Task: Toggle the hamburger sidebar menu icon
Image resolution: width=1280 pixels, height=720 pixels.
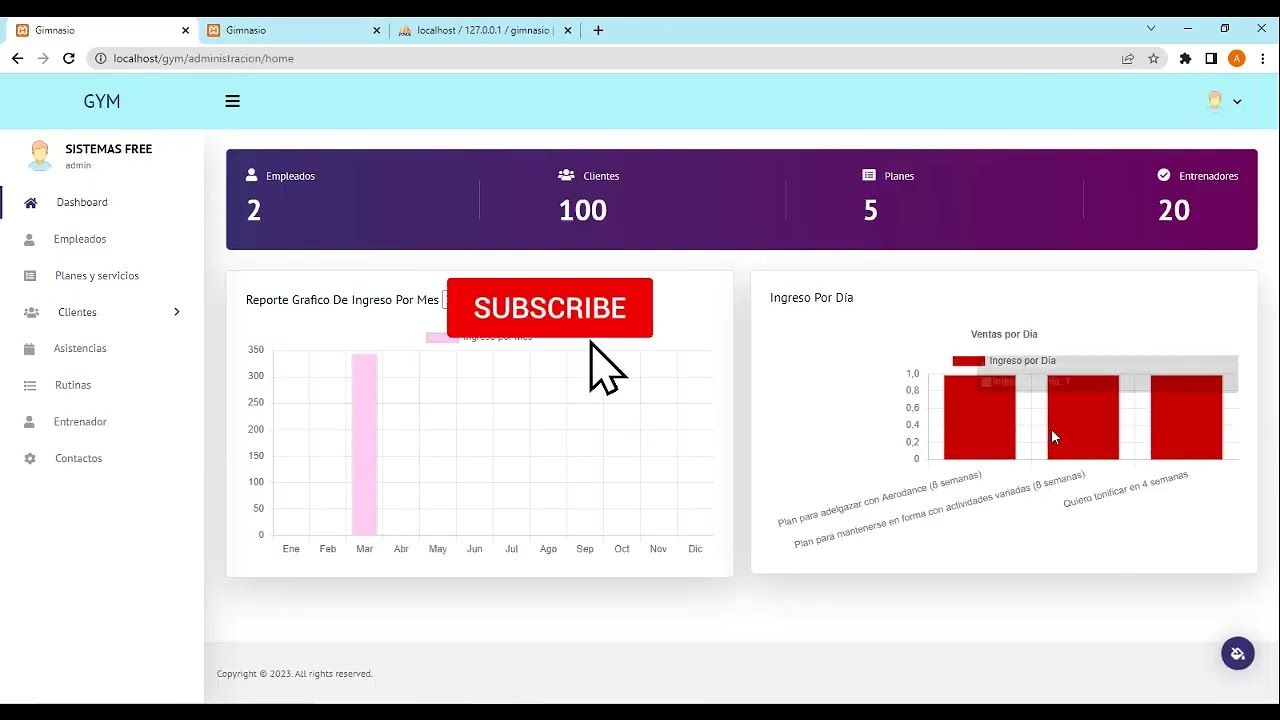Action: pyautogui.click(x=232, y=101)
